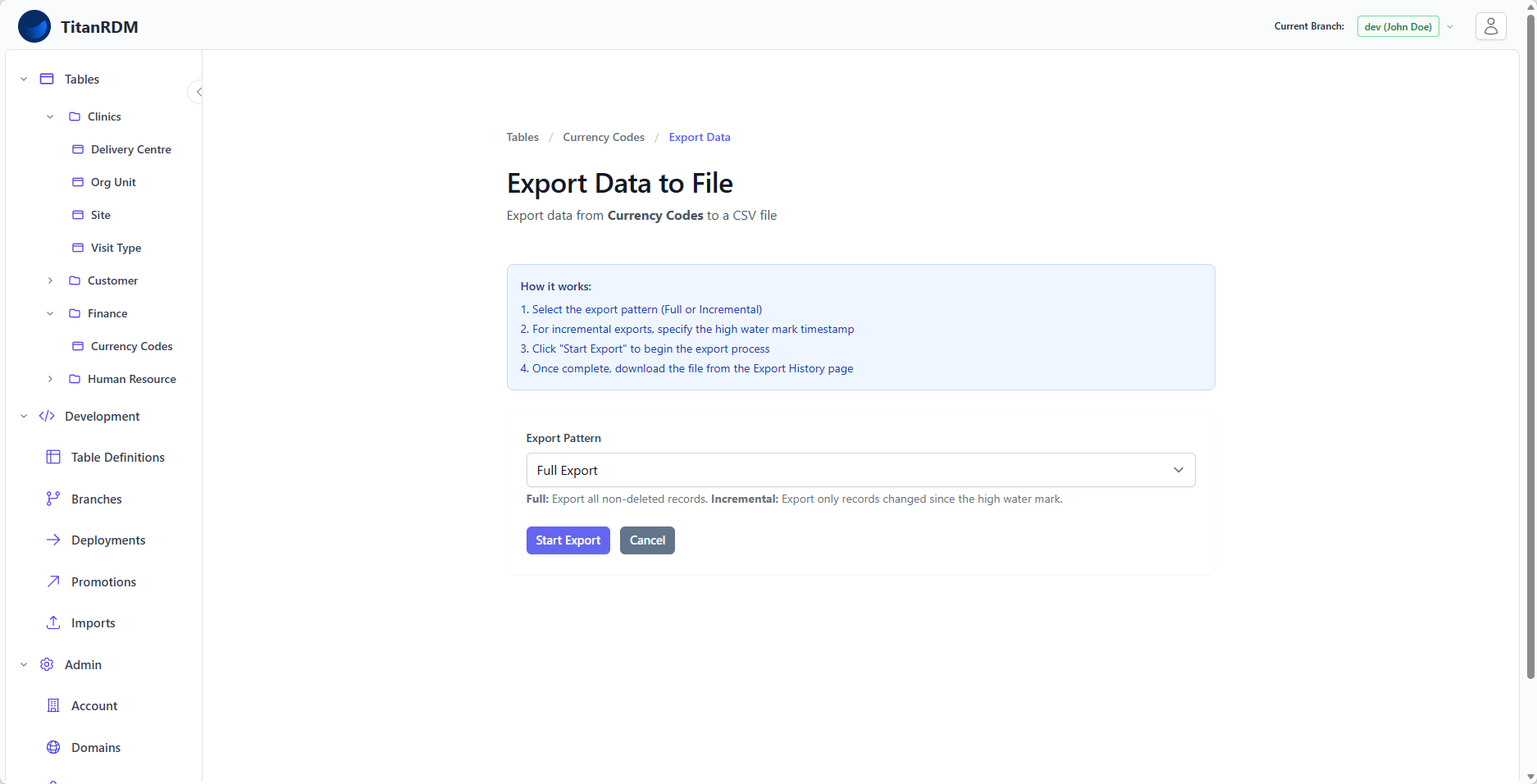The width and height of the screenshot is (1537, 784).
Task: Click the Domains globe icon
Action: coord(53,747)
